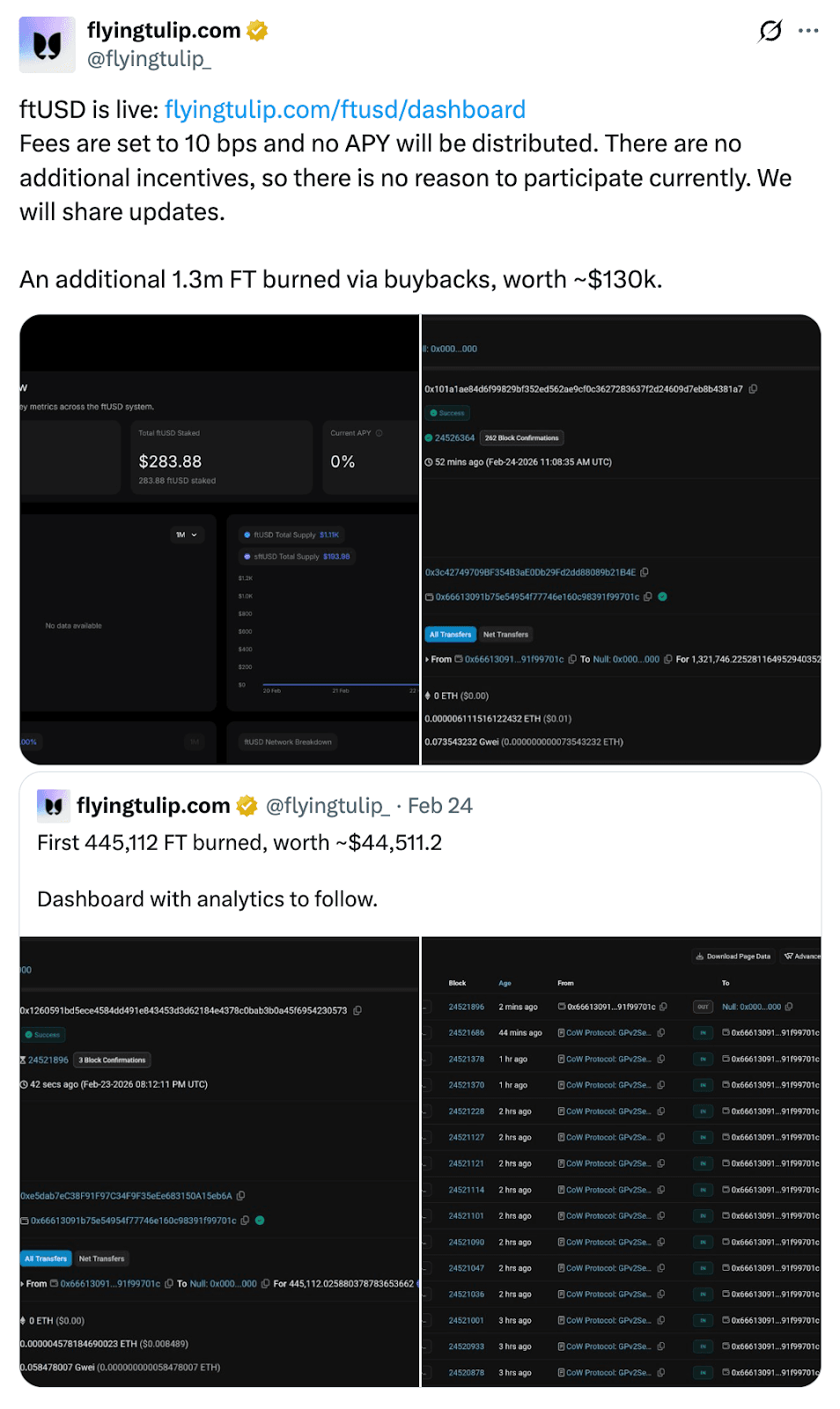The height and width of the screenshot is (1409, 840).
Task: Click the green verified check beside the contract address
Action: 662,596
